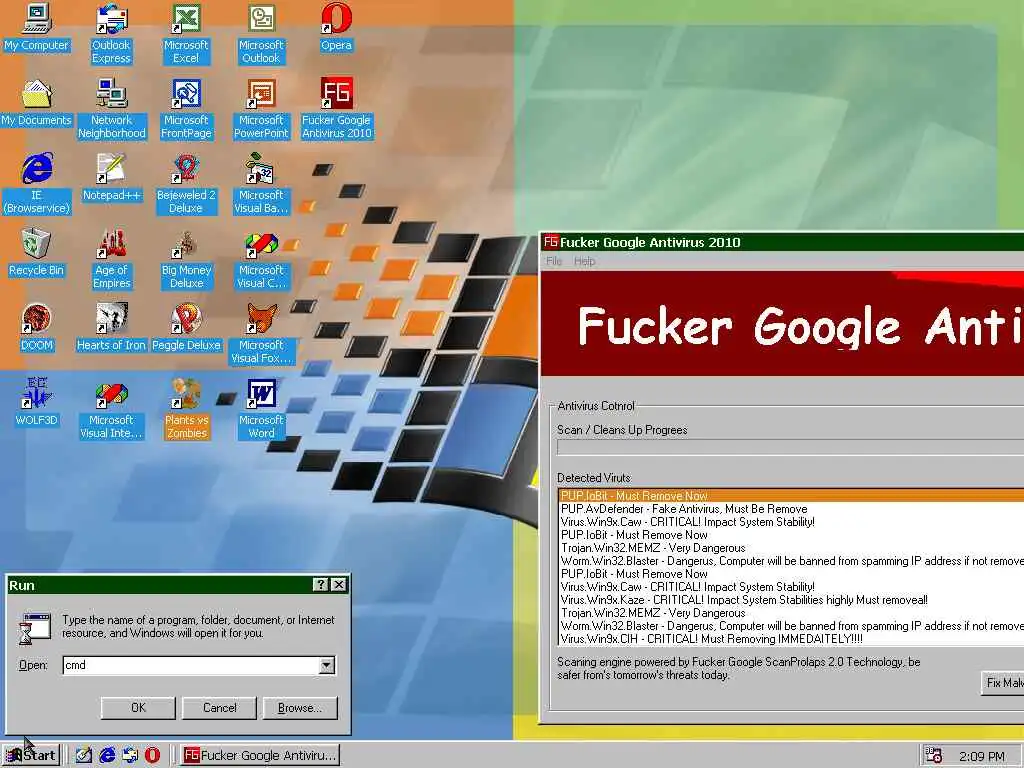The height and width of the screenshot is (768, 1024).
Task: Click Show Desktop quick launch icon
Action: [84, 756]
